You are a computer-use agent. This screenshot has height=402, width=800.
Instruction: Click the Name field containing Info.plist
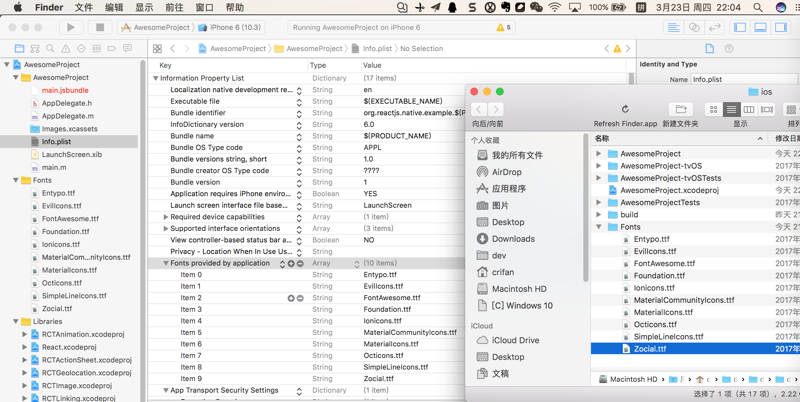(x=744, y=80)
